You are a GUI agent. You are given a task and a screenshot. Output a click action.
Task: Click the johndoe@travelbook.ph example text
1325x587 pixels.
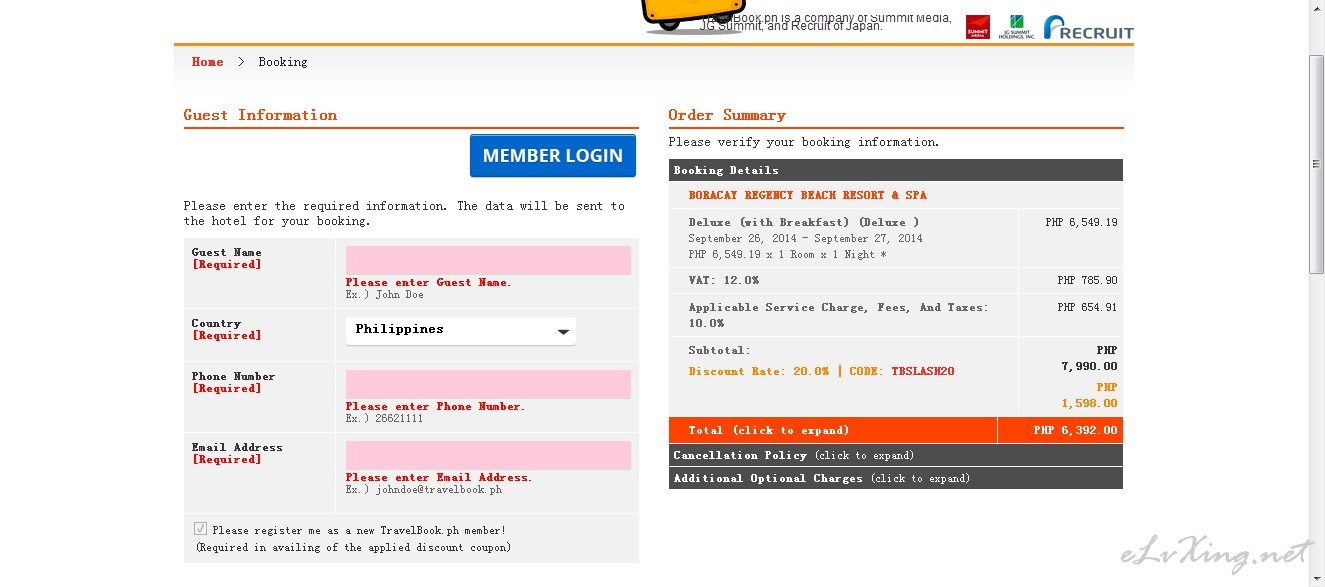tap(424, 490)
